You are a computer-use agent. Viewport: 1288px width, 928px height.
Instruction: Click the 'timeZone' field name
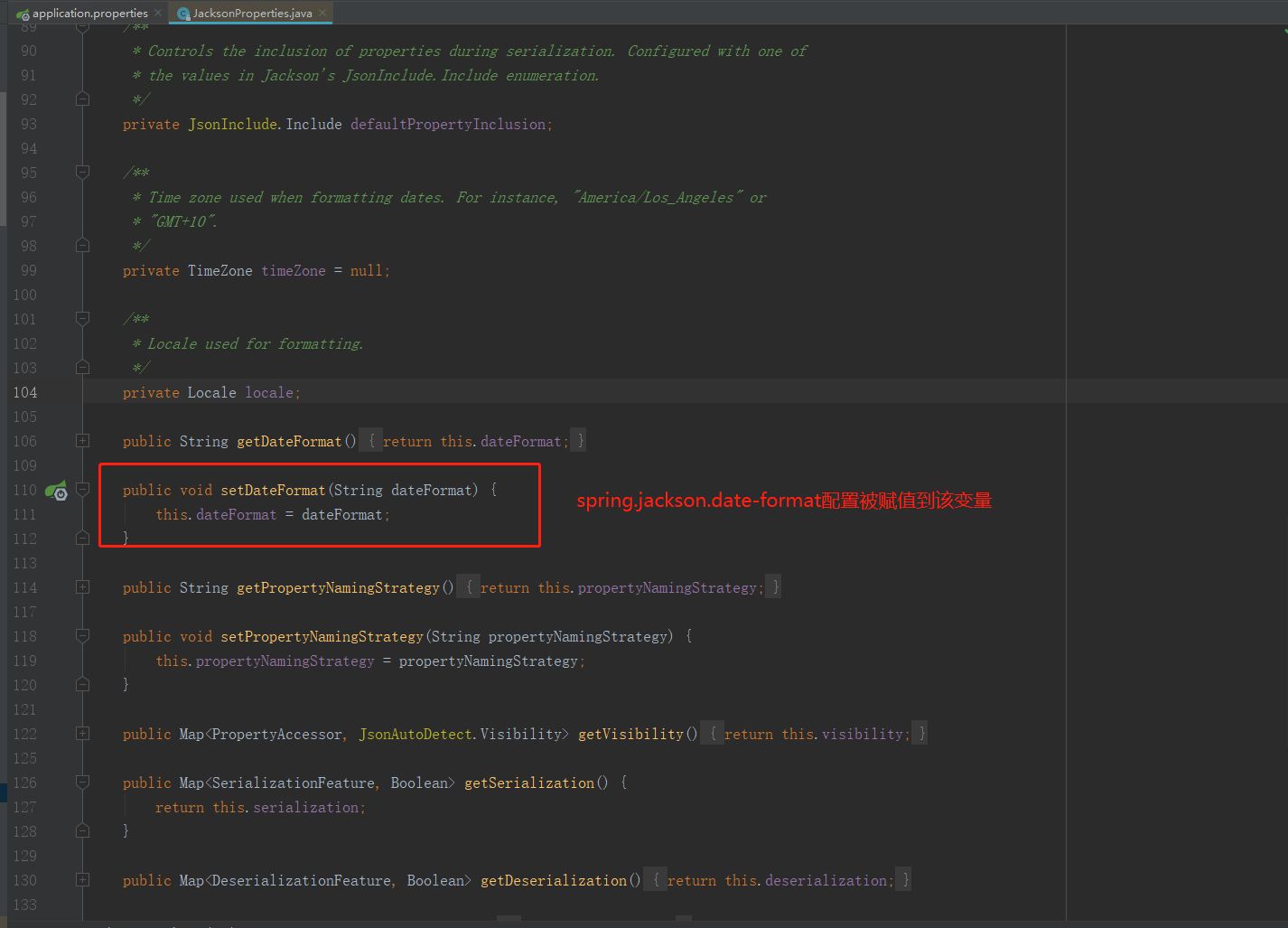(x=294, y=270)
